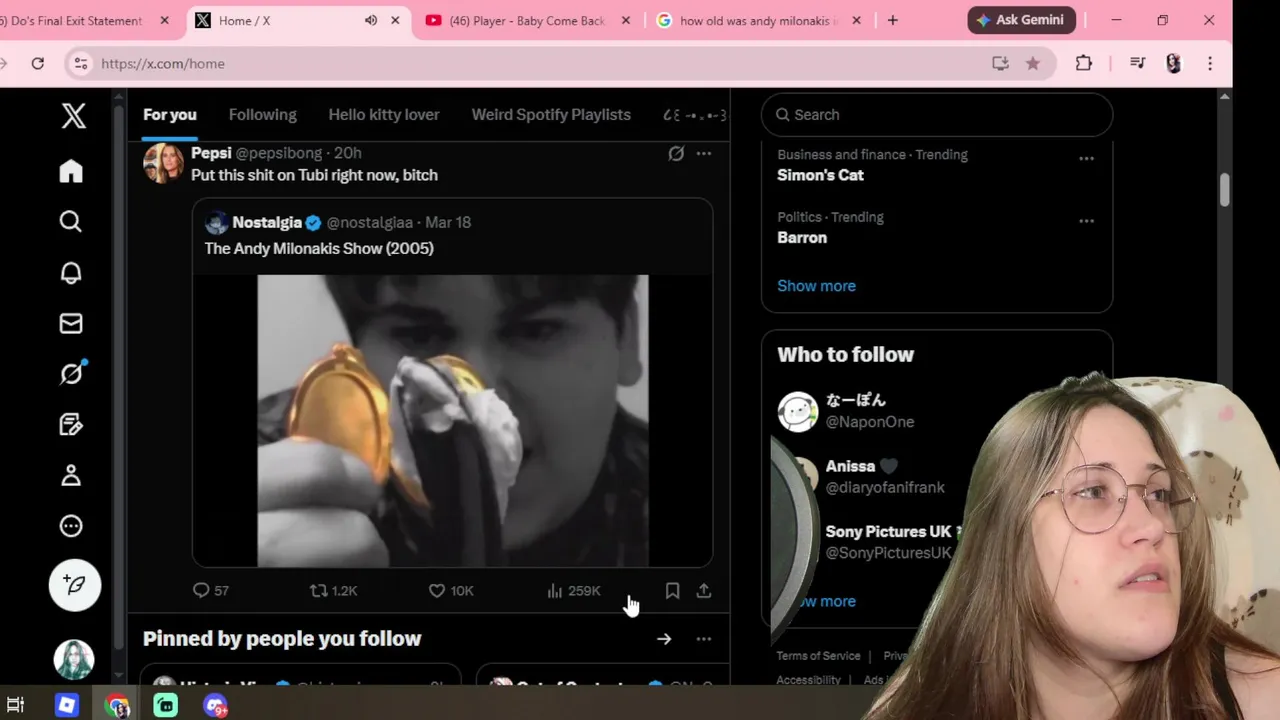Viewport: 1280px width, 720px height.
Task: Click the page vertical scrollbar thumb
Action: tap(1225, 190)
